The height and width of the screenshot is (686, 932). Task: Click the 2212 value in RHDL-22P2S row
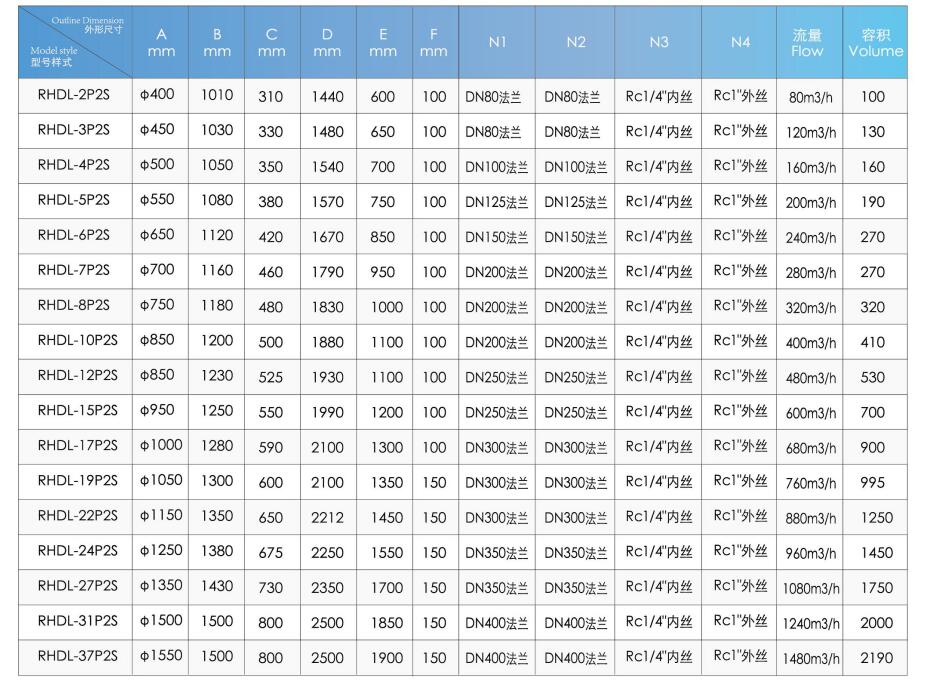pos(328,517)
